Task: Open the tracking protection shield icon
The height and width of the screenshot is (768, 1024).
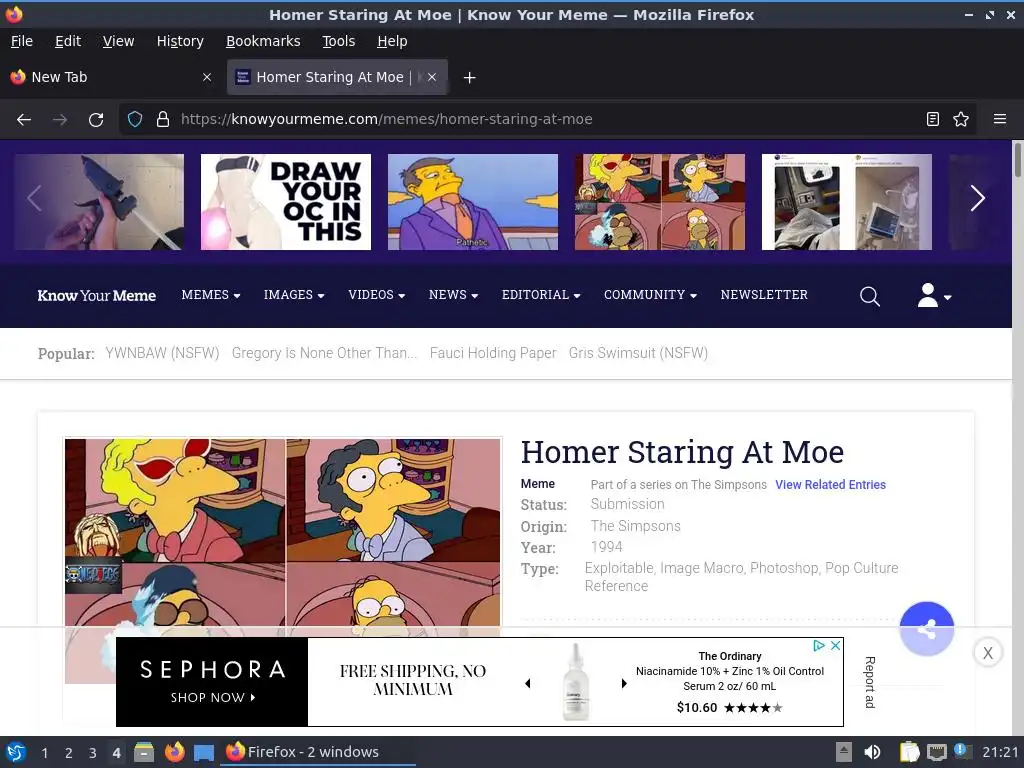Action: click(x=135, y=119)
